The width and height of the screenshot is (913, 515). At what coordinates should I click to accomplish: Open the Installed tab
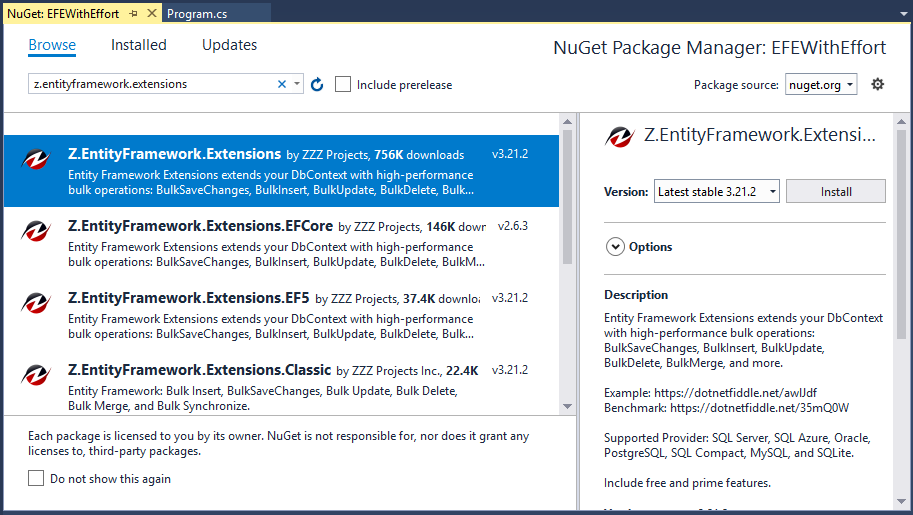(x=139, y=45)
